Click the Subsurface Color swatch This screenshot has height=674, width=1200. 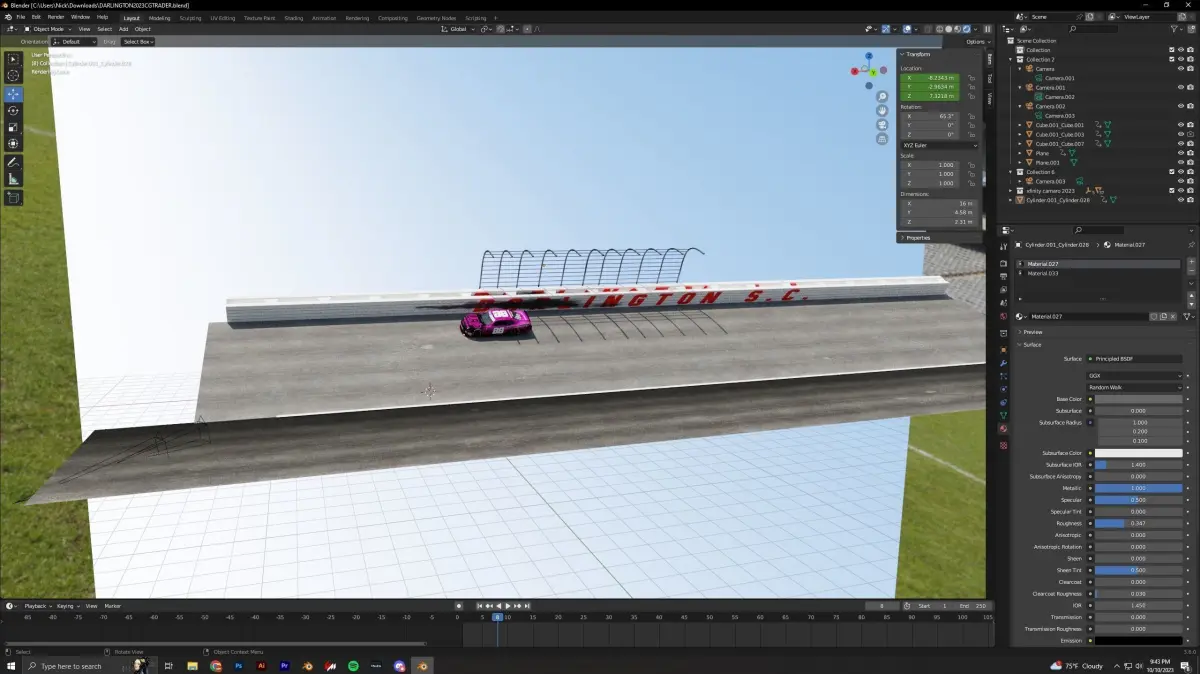tap(1139, 453)
